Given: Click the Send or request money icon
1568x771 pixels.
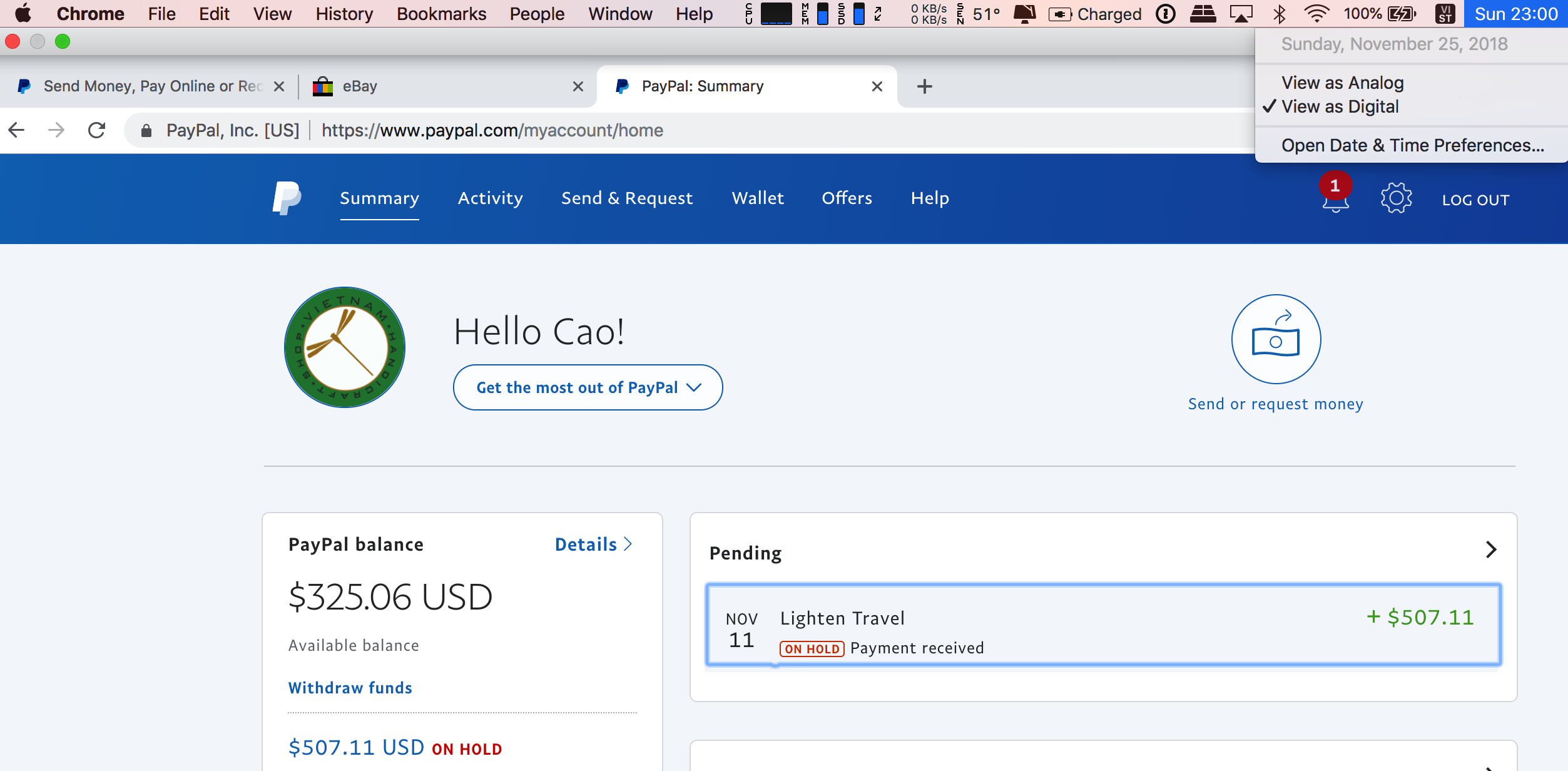Looking at the screenshot, I should (1276, 339).
